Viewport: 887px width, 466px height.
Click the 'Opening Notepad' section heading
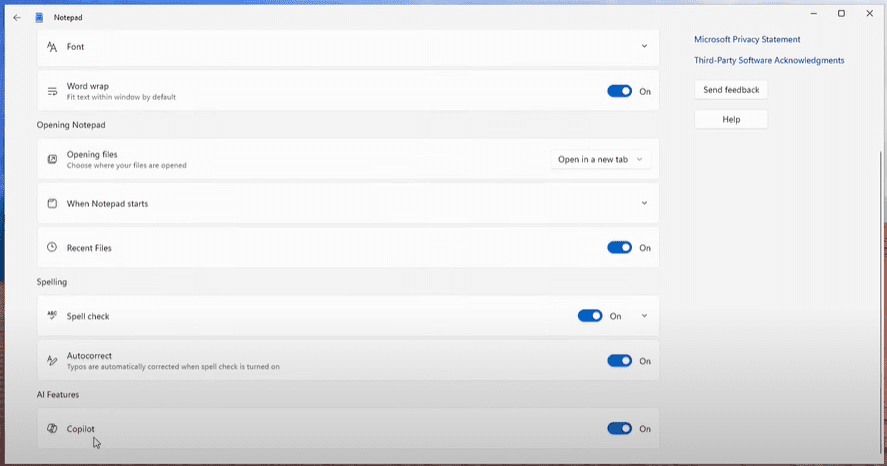coord(71,125)
